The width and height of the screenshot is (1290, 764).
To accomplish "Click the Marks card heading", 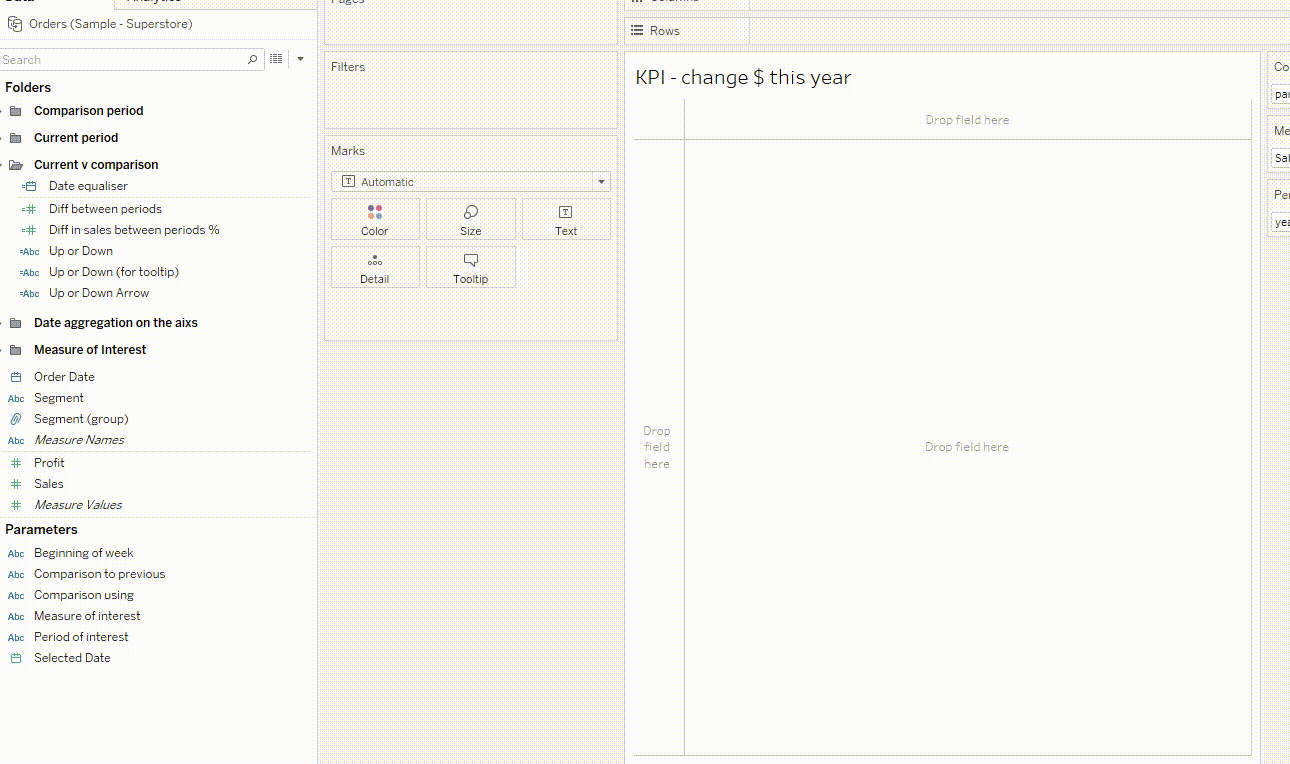I will [x=348, y=151].
